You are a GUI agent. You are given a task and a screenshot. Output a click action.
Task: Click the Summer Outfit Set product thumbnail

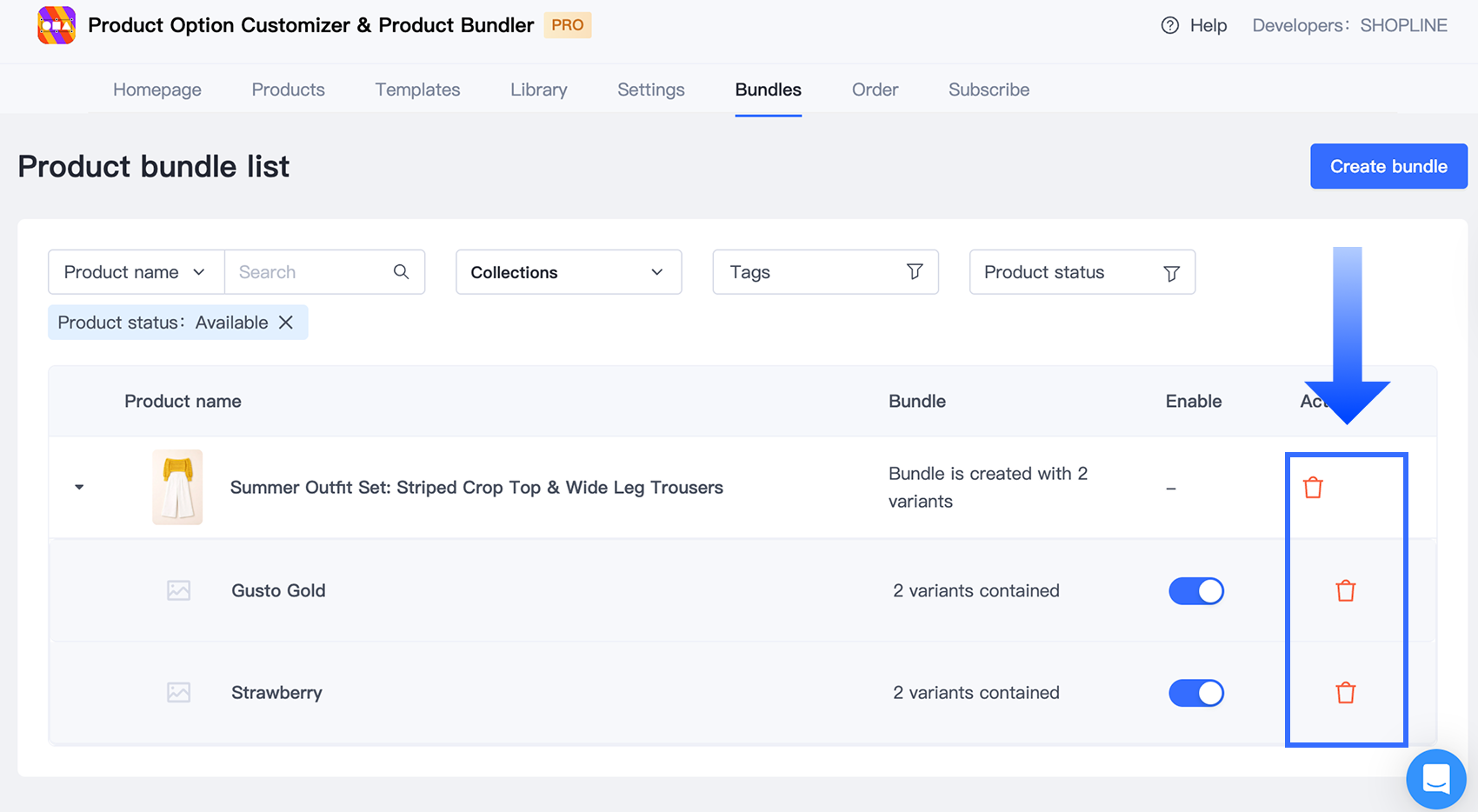[x=177, y=487]
